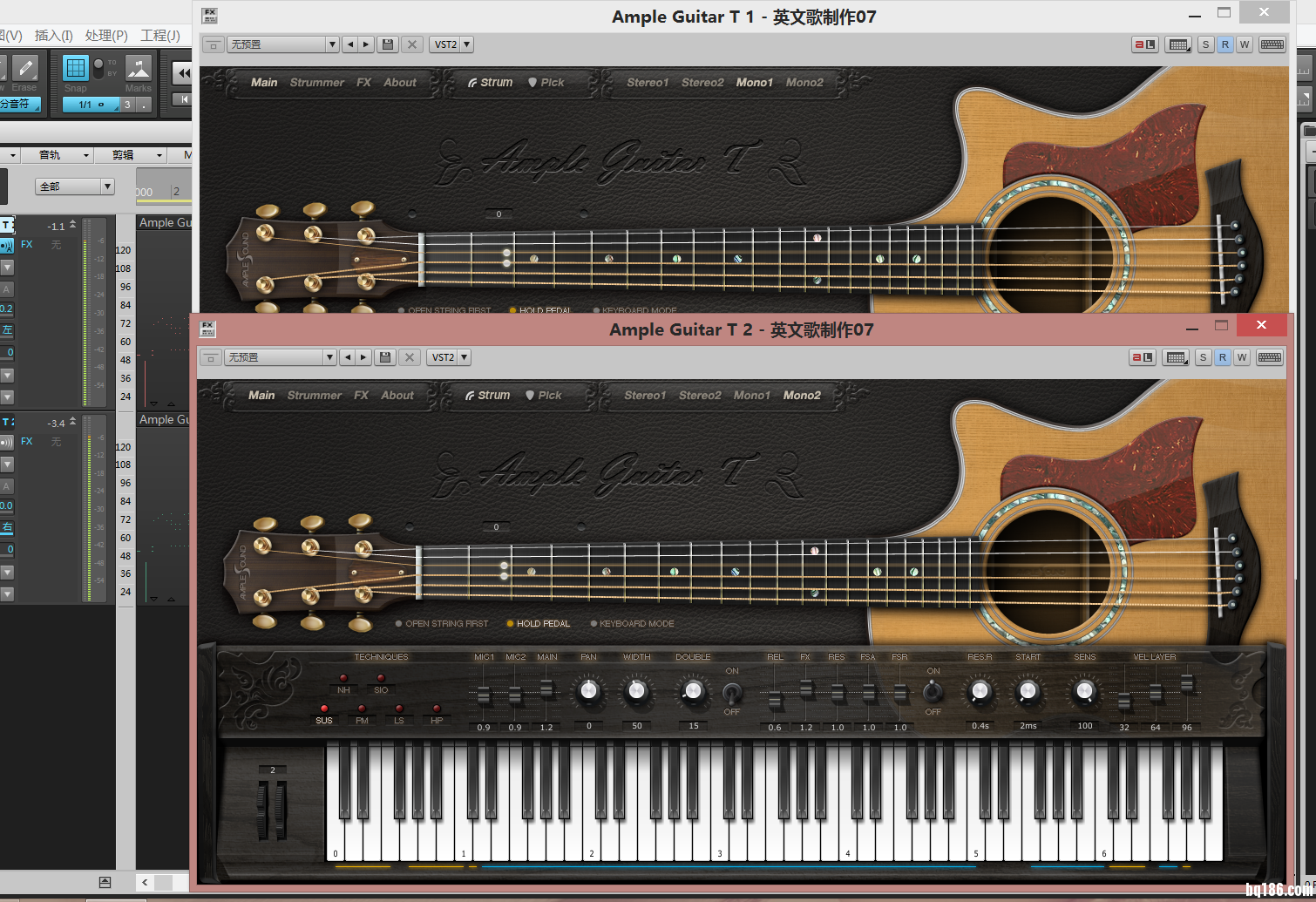Click the PAN knob

pos(589,692)
